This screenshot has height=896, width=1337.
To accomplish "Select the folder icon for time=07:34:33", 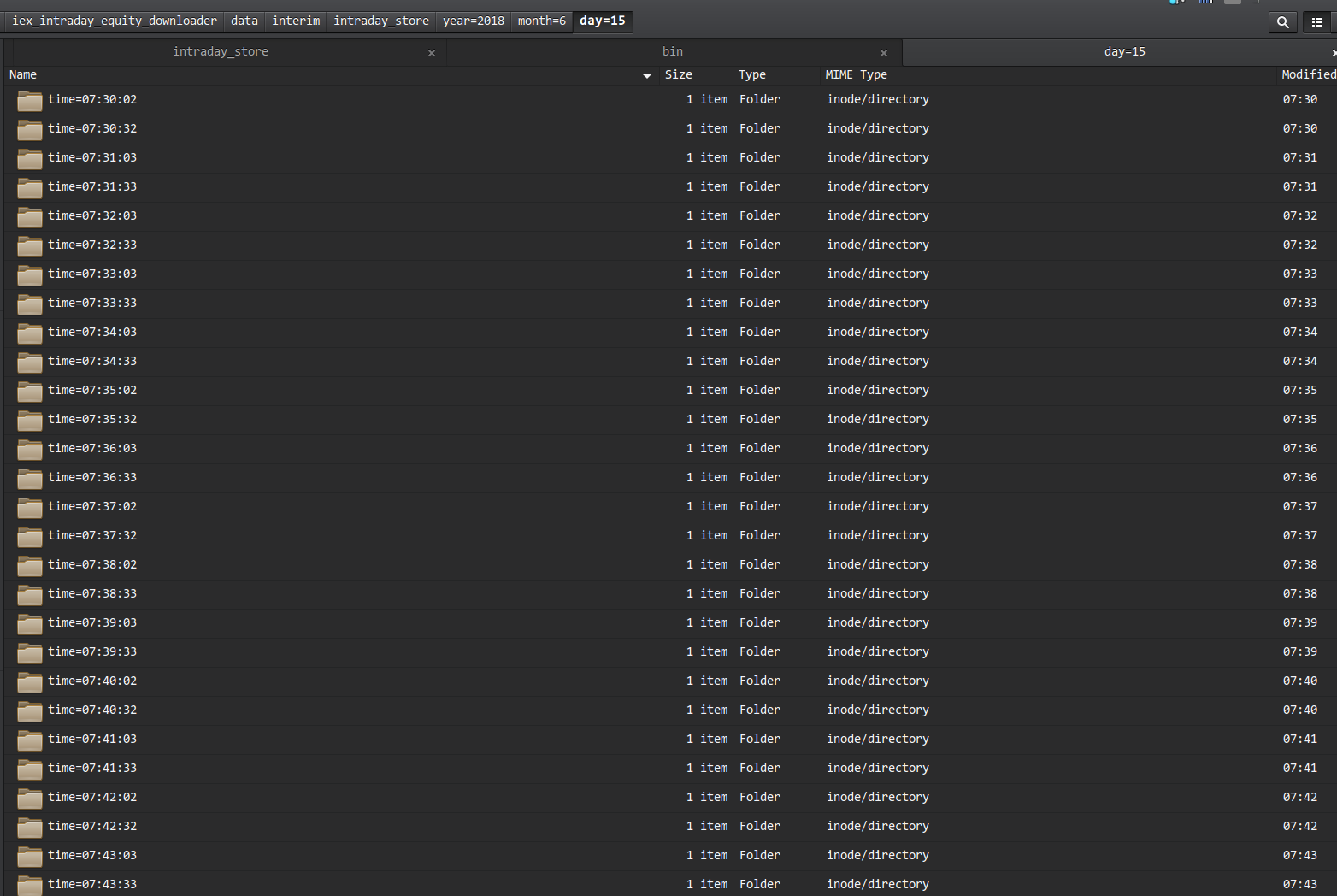I will coord(30,363).
